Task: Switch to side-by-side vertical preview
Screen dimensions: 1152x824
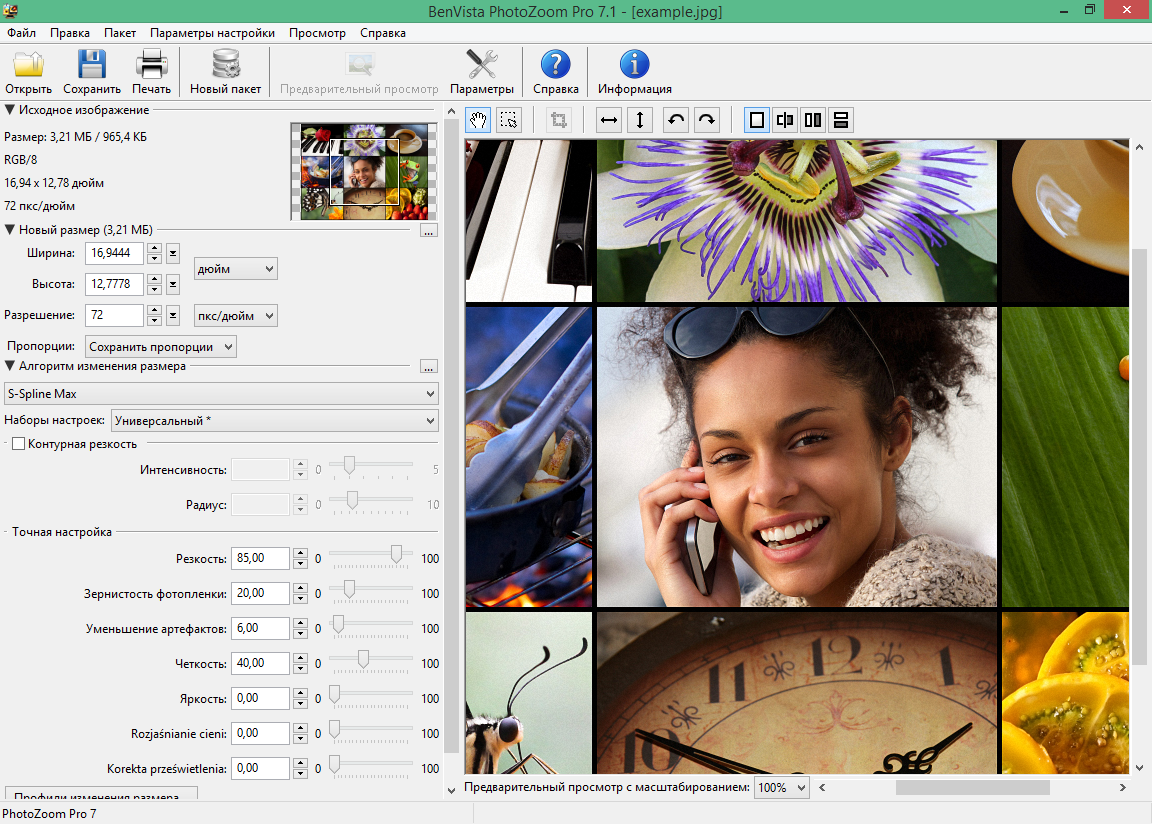Action: coord(813,120)
